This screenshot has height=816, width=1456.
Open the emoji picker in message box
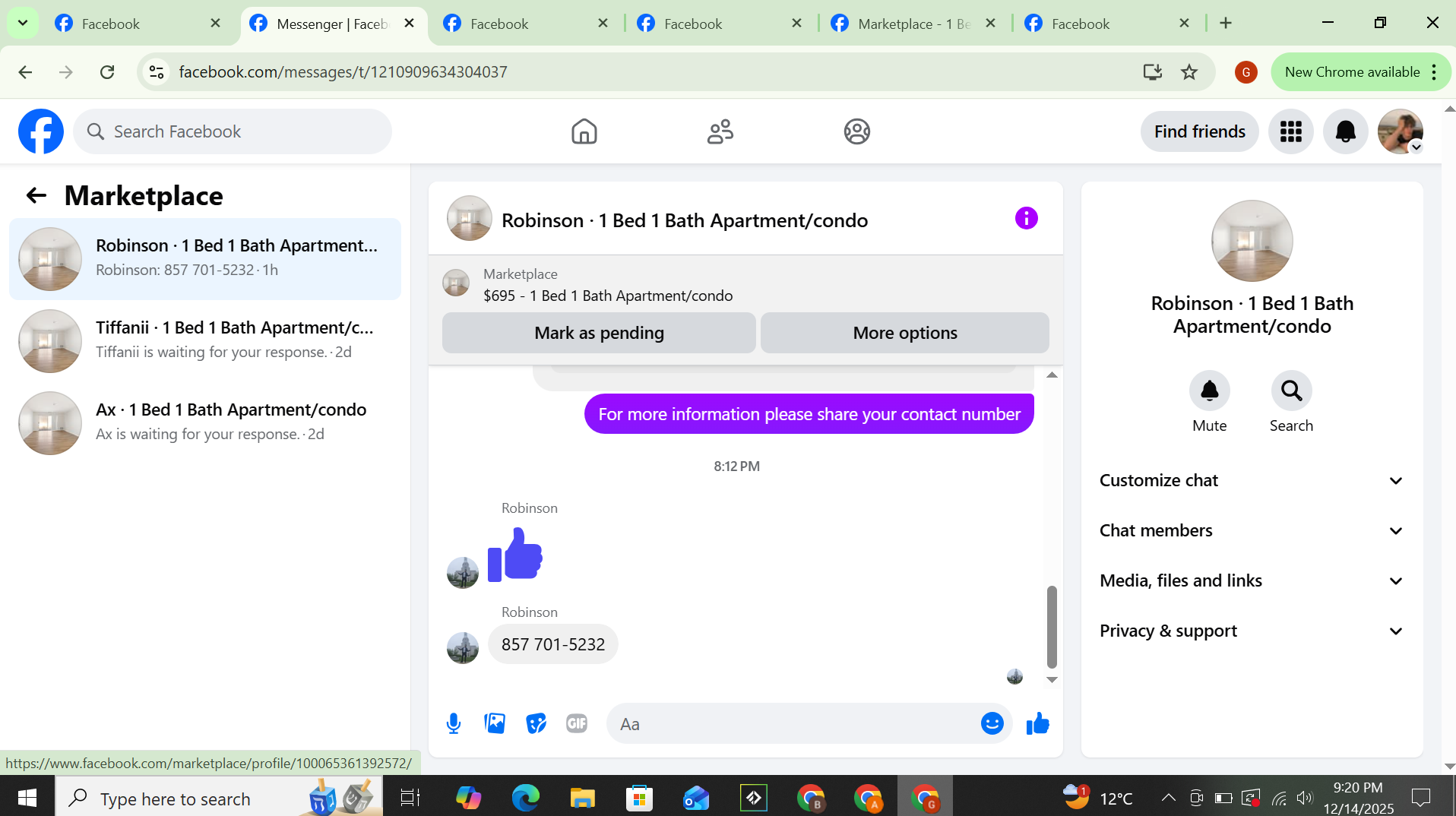[992, 724]
